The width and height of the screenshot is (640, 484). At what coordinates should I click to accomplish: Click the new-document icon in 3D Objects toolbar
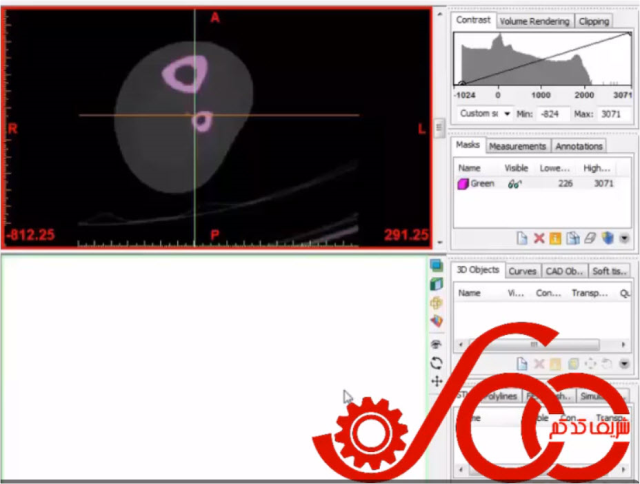point(522,364)
